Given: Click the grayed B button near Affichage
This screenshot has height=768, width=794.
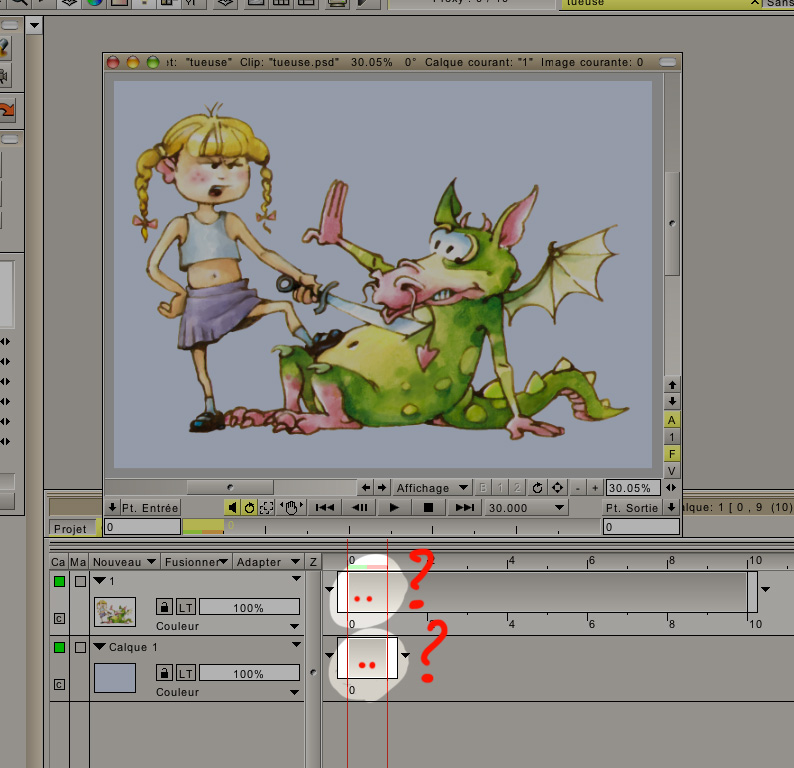Looking at the screenshot, I should point(483,488).
